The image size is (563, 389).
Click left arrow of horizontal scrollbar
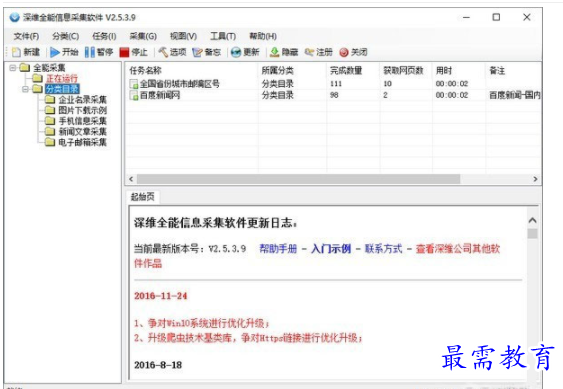click(x=131, y=179)
